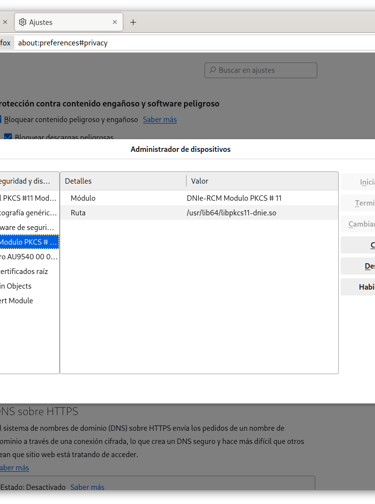Toggle Bloquear descargas peligrosas checkbox
375x504 pixels.
[8, 137]
